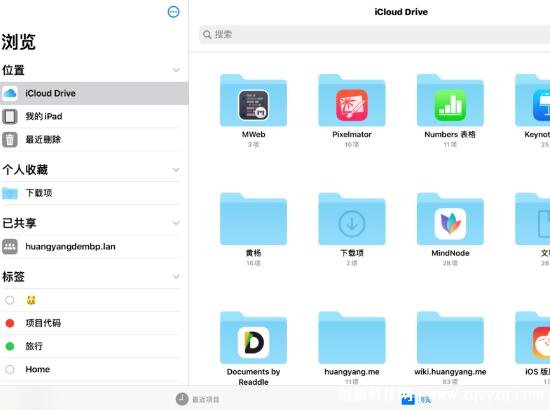Click the Pixelmator folder name label
Image resolution: width=550 pixels, height=410 pixels.
click(x=352, y=134)
